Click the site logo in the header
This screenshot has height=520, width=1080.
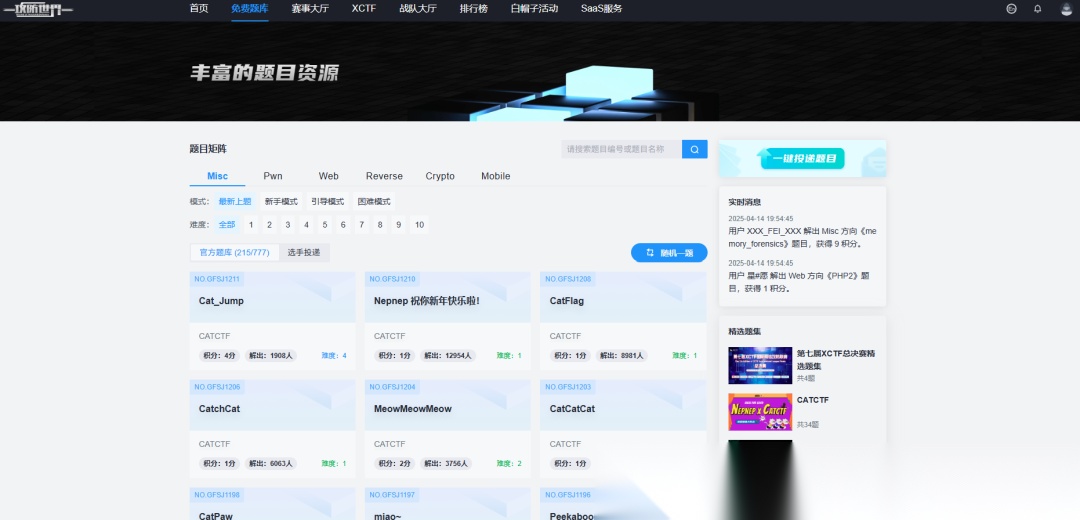[x=38, y=9]
